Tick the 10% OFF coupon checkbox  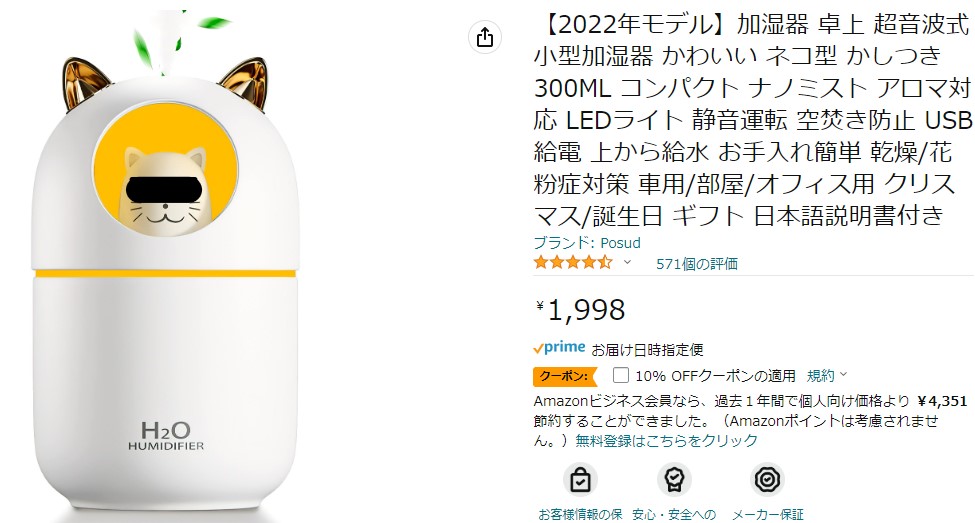(621, 375)
